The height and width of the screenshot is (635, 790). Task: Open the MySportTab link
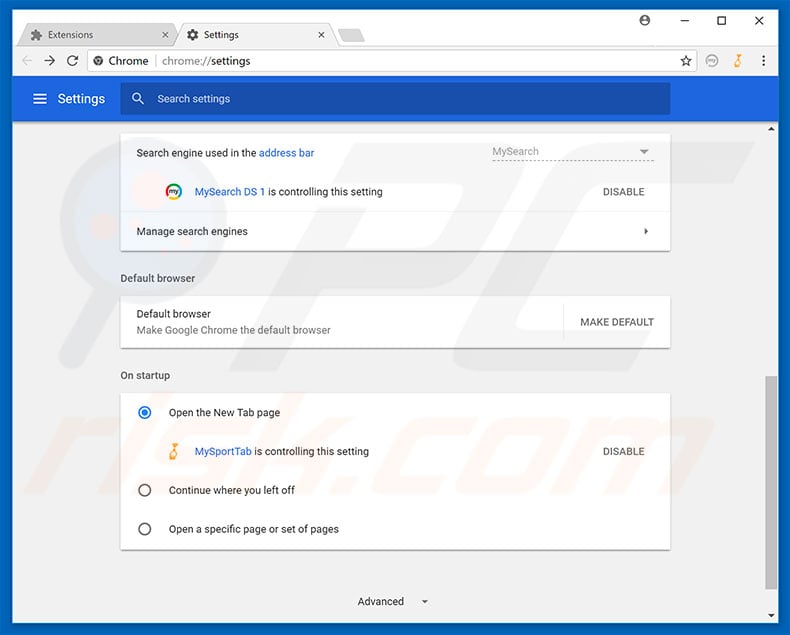[x=223, y=452]
